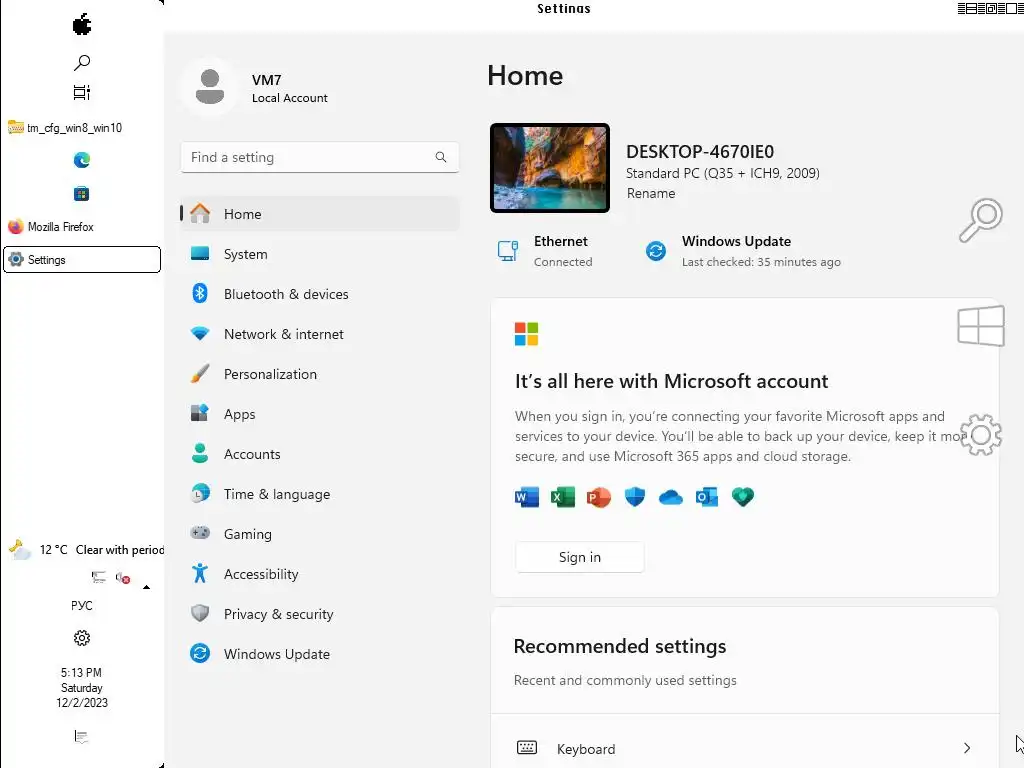Click the Windows Update sync icon in header

tap(656, 251)
